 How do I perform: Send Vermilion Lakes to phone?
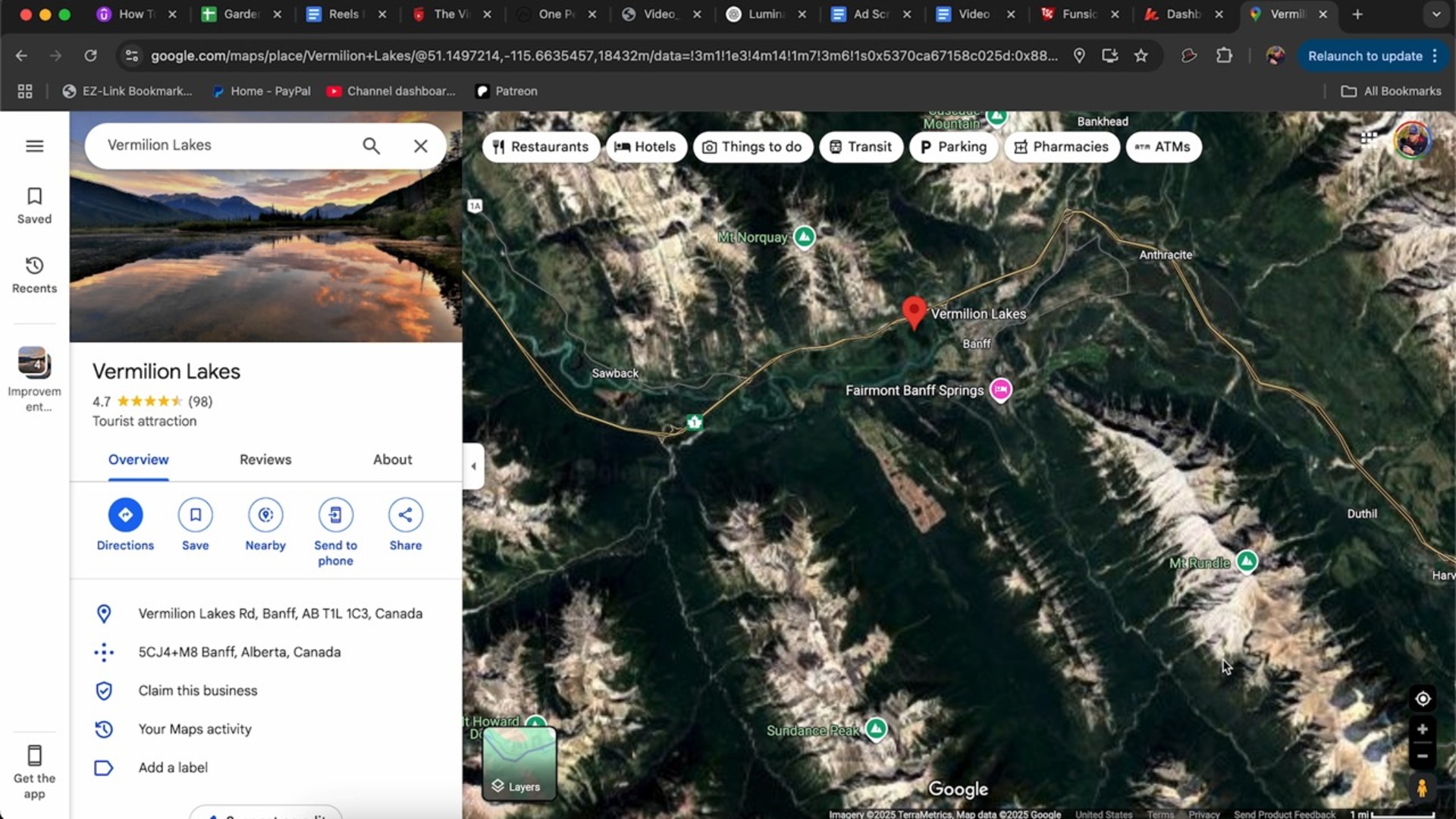pyautogui.click(x=335, y=532)
